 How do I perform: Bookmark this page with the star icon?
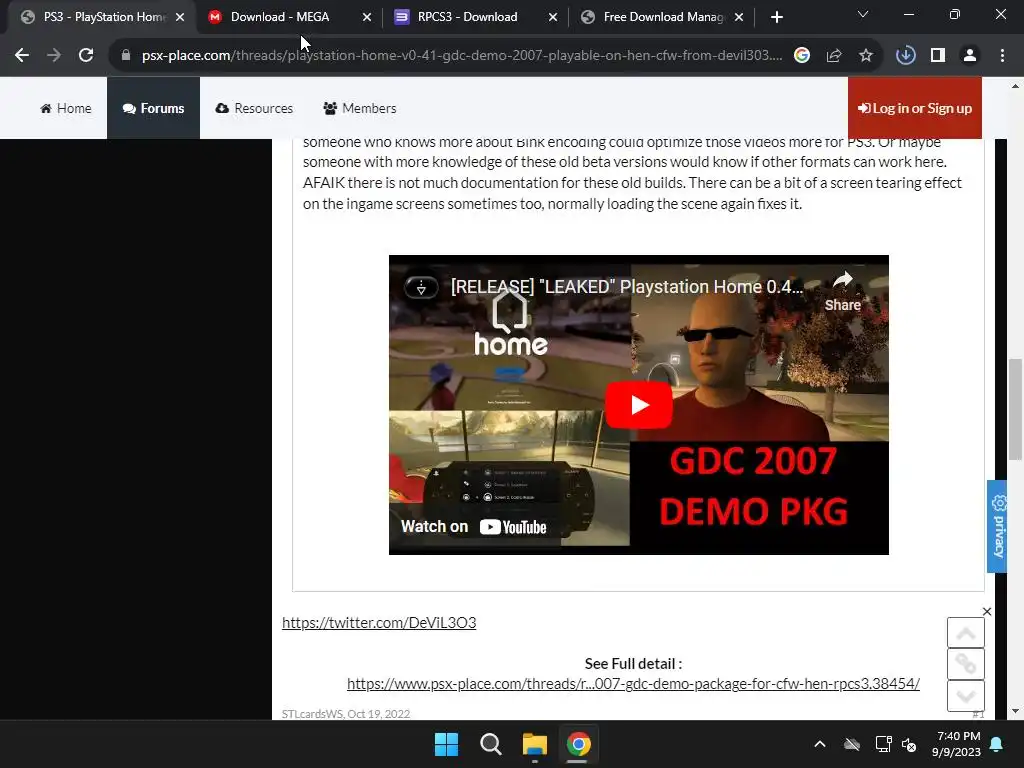[x=865, y=56]
